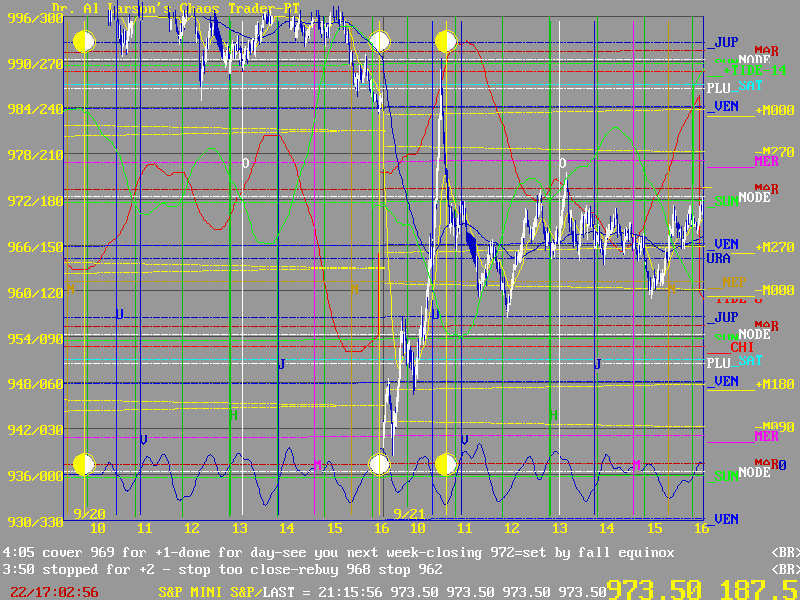Select the bottom-row rightmost moon phase icon
Viewport: 800px width, 600px height.
pos(446,464)
